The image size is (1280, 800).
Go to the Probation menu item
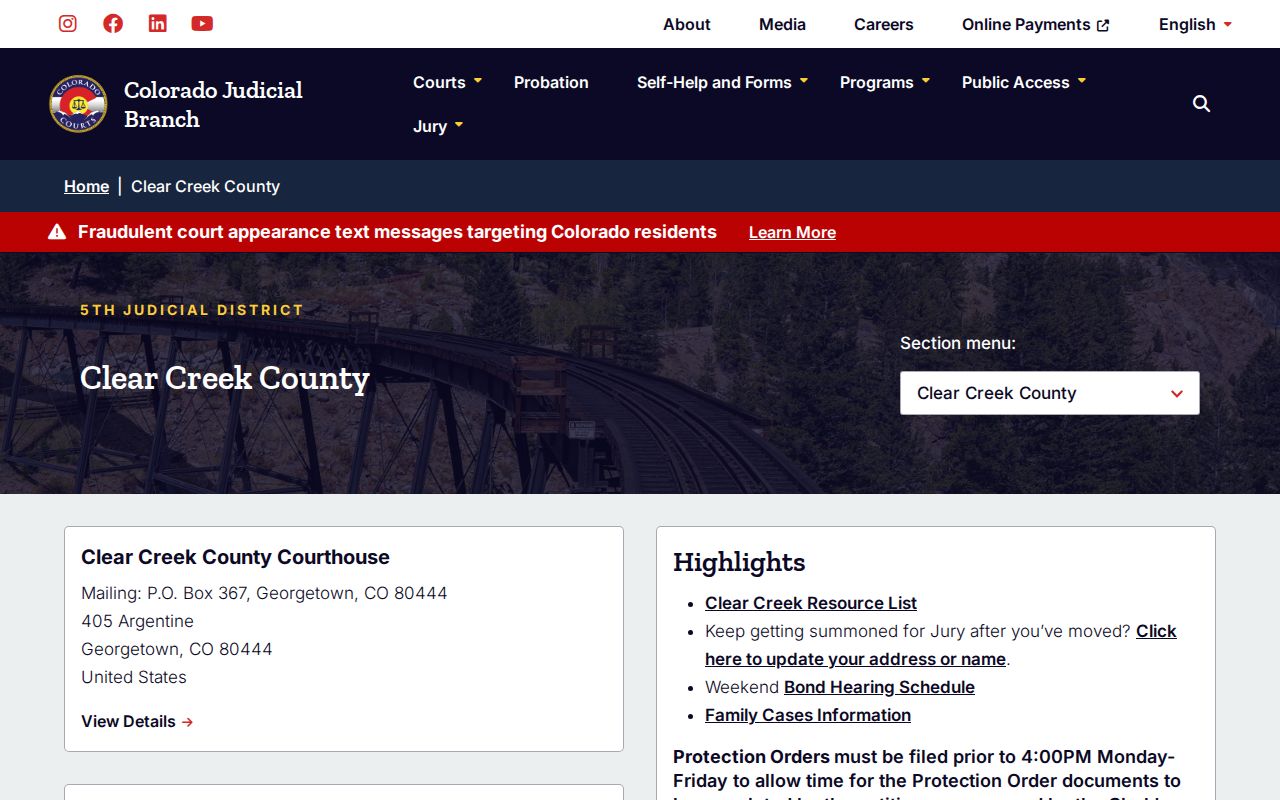[x=551, y=82]
